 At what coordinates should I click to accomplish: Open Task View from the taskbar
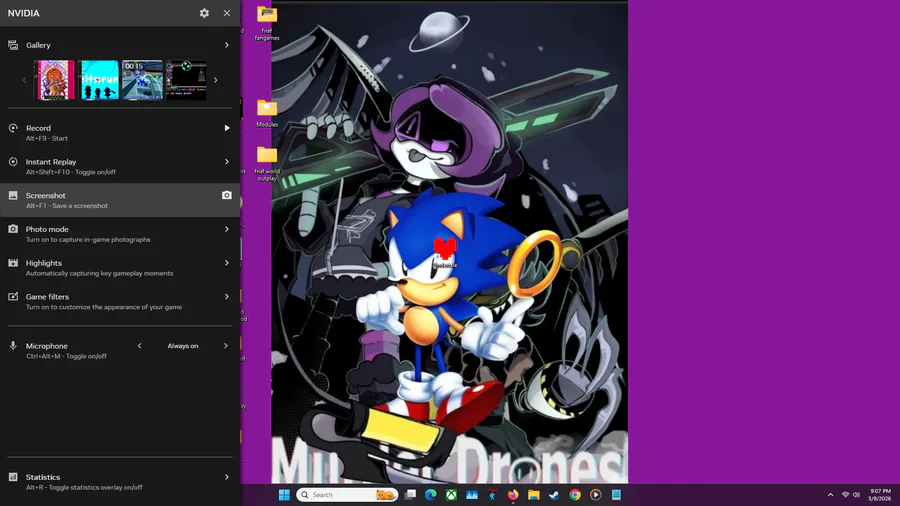pos(410,495)
